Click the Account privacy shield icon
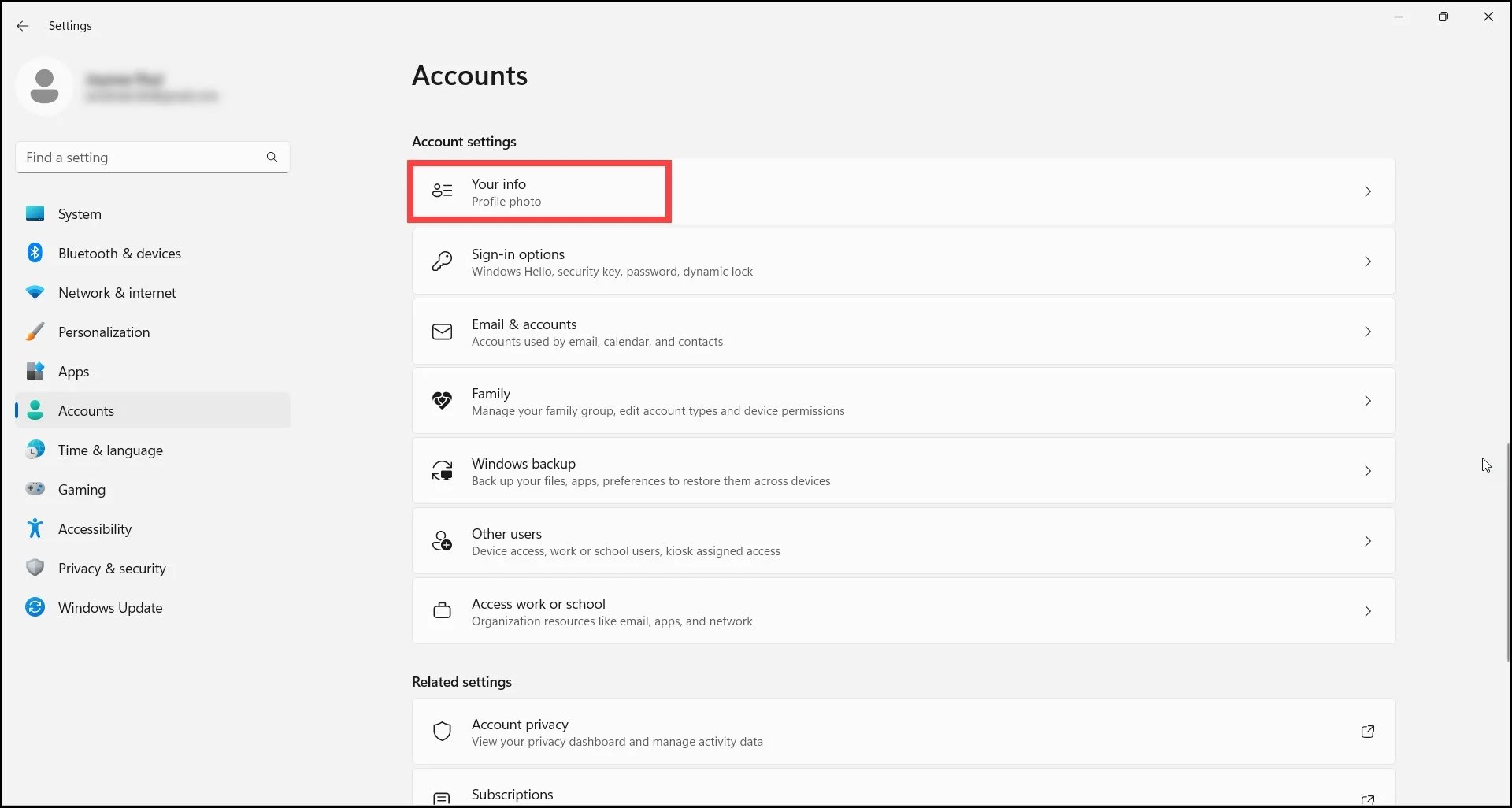This screenshot has width=1512, height=808. [x=443, y=732]
